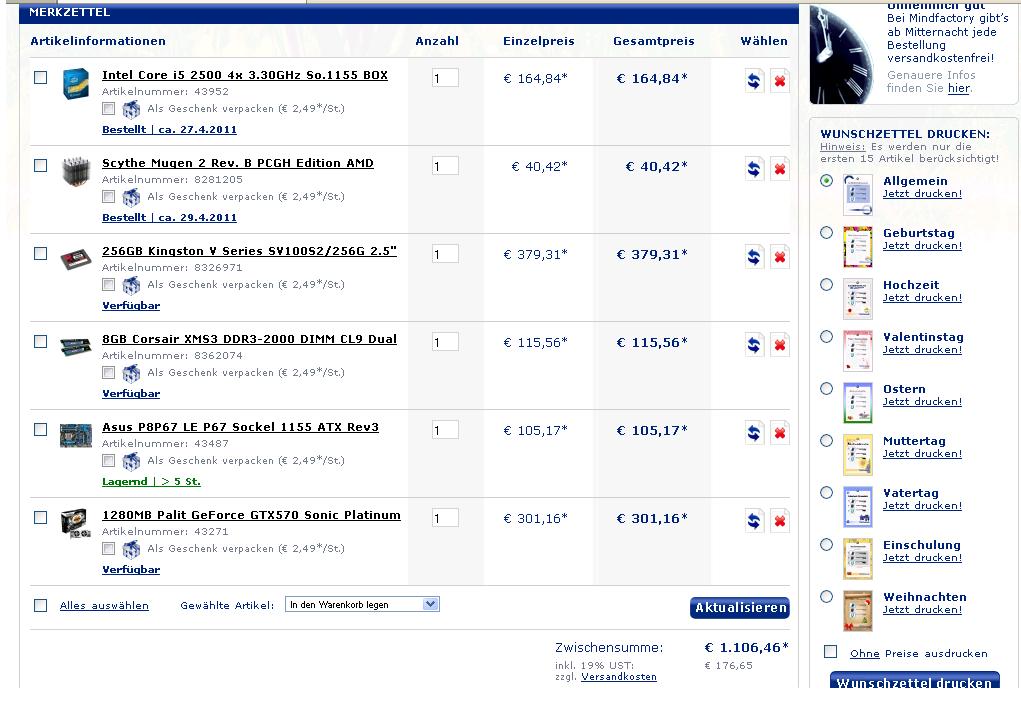Click gift wrap icon for Asus P8P67

(x=131, y=462)
